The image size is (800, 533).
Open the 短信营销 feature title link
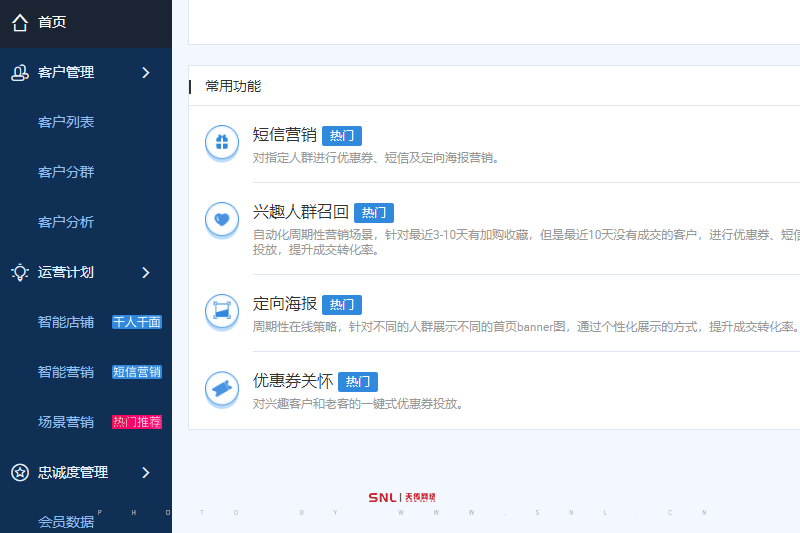284,135
